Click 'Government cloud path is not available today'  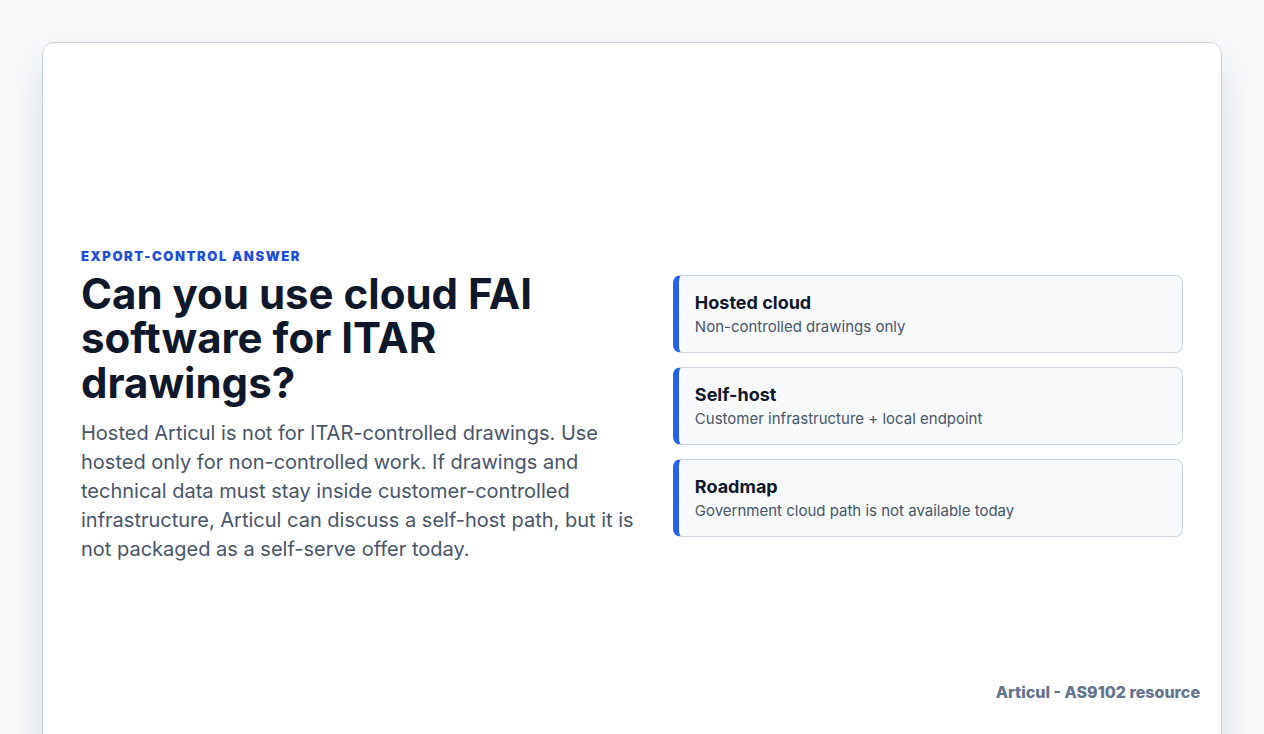click(854, 511)
